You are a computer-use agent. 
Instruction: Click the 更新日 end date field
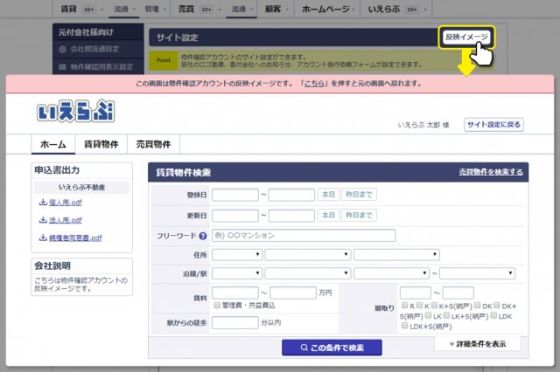(x=291, y=216)
